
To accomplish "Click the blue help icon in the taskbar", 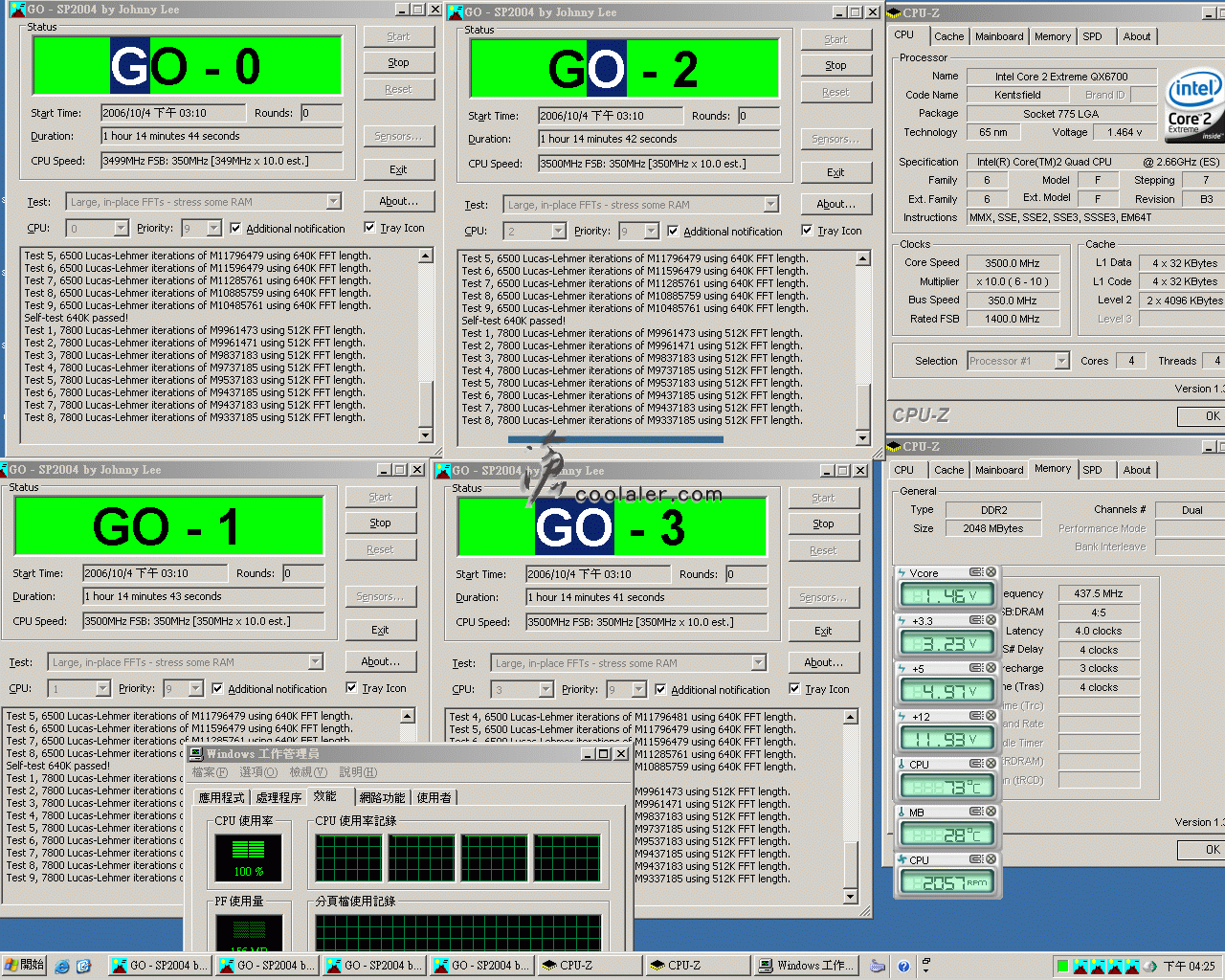I will (903, 966).
